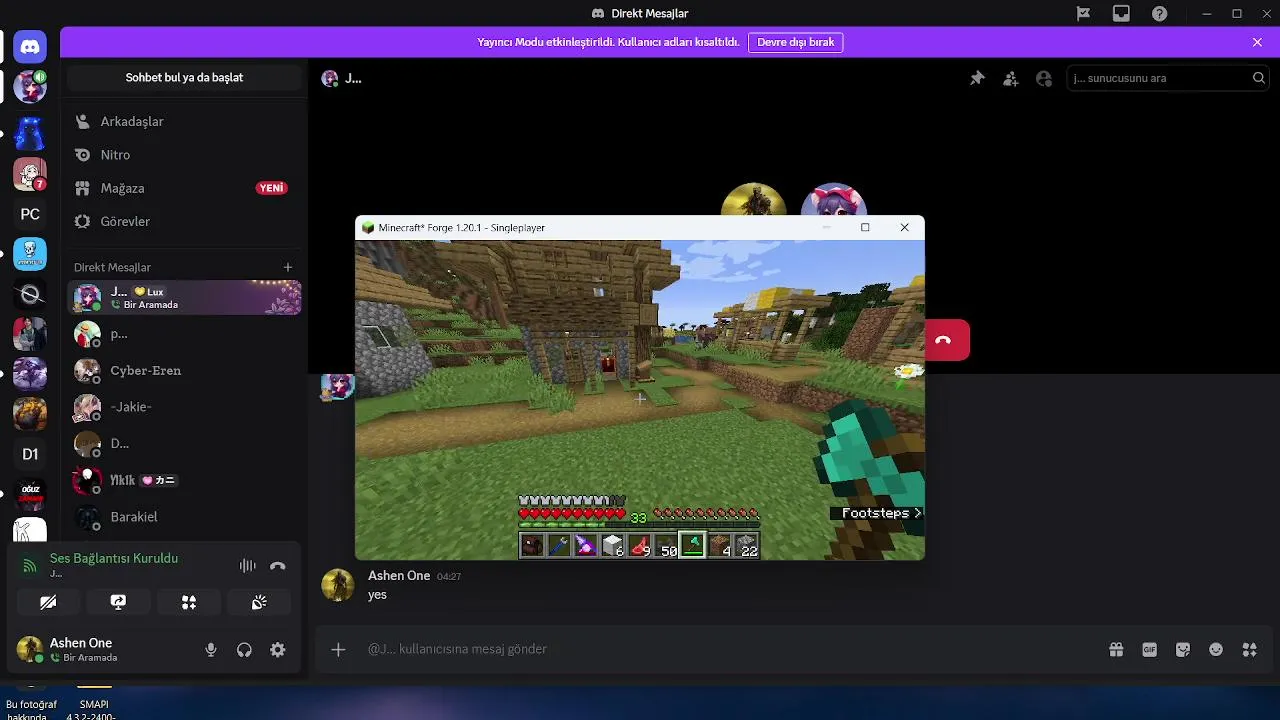
Task: Start screen share from voice panel
Action: [x=118, y=602]
